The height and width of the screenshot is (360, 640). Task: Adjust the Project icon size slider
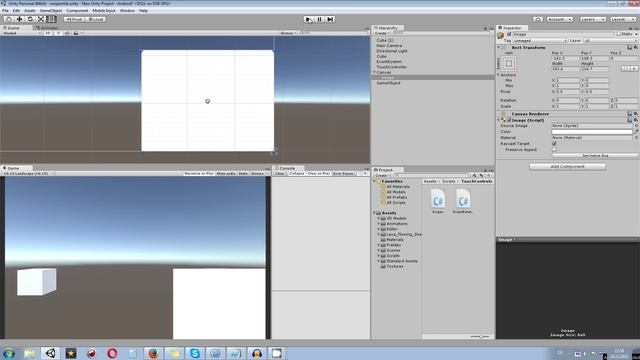pos(480,336)
